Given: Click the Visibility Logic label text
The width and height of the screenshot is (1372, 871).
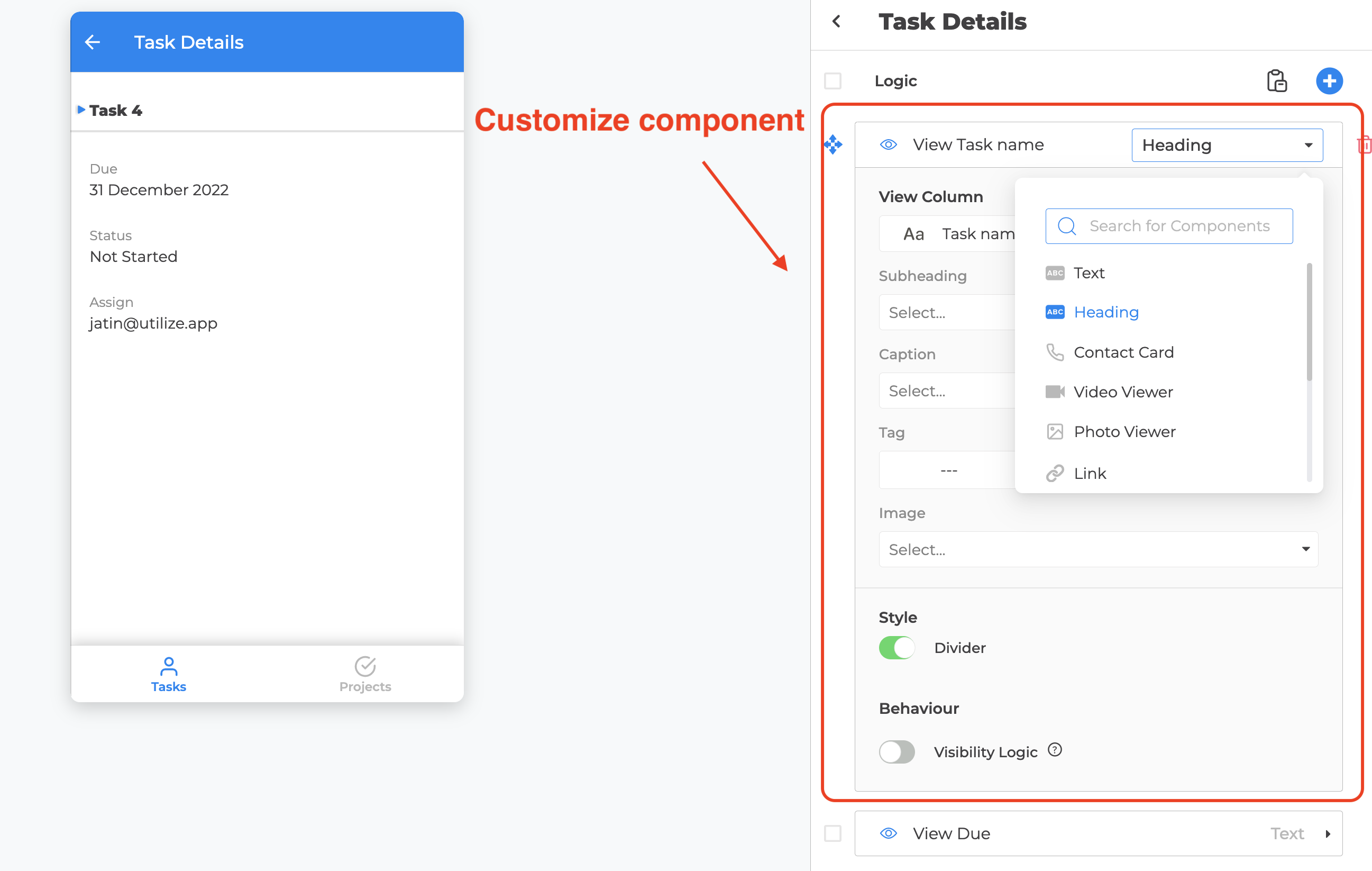Looking at the screenshot, I should tap(986, 752).
